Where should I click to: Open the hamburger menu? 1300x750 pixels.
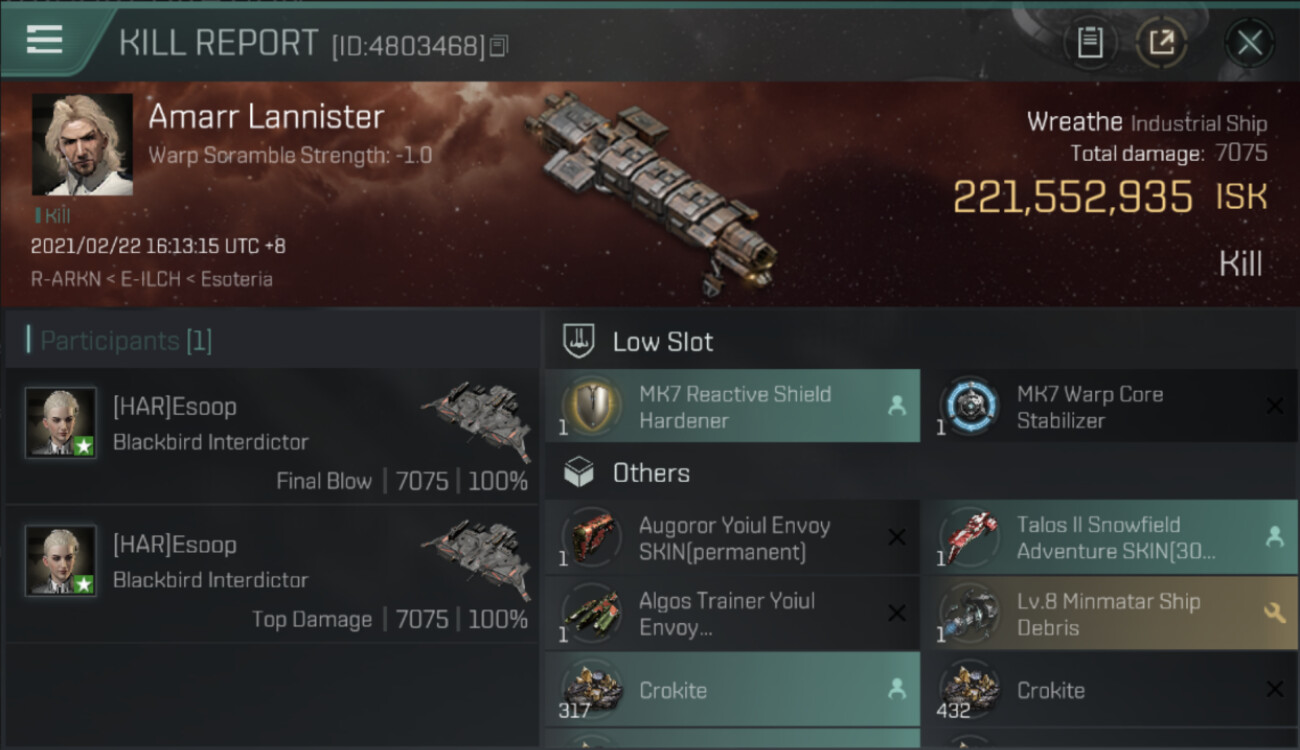tap(45, 40)
